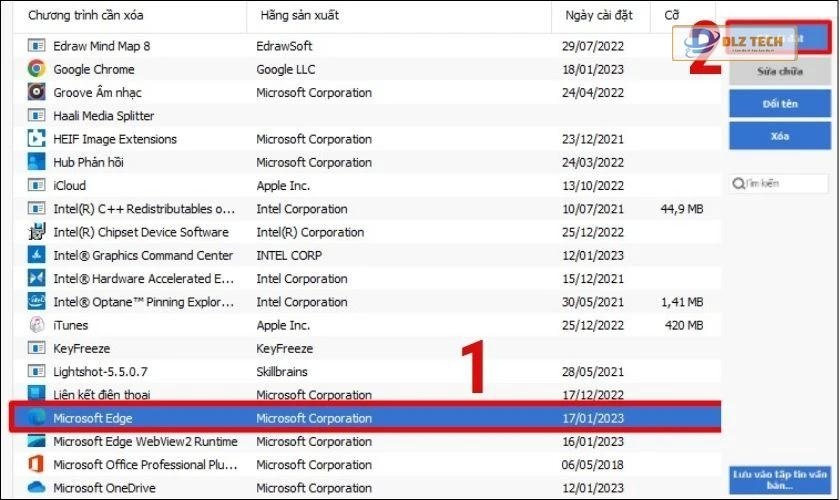The width and height of the screenshot is (840, 500).
Task: Click the Intel Chipset Device Software icon
Action: click(37, 232)
